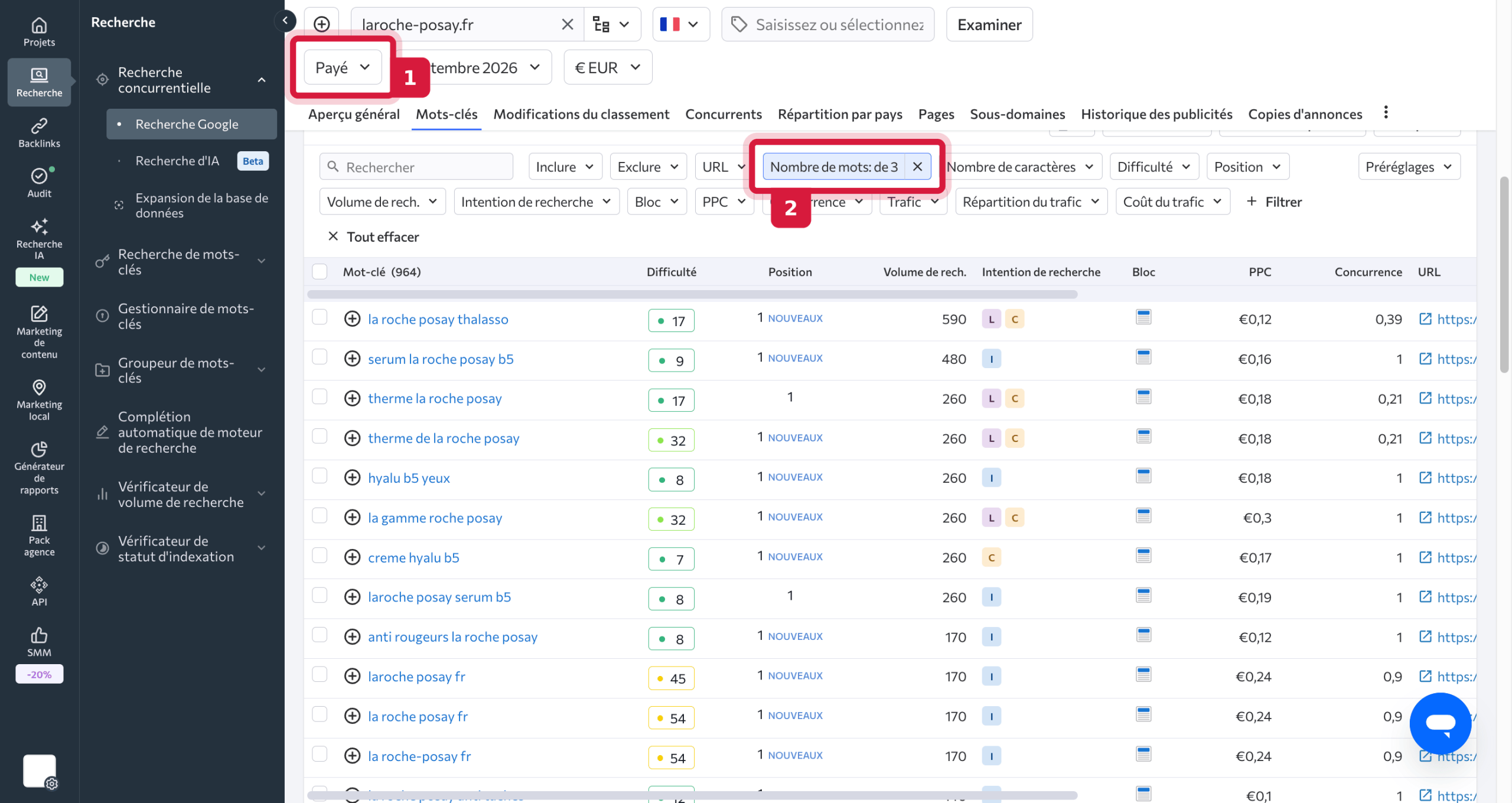Viewport: 1512px width, 803px height.
Task: Click the + Filtrer button
Action: (x=1274, y=201)
